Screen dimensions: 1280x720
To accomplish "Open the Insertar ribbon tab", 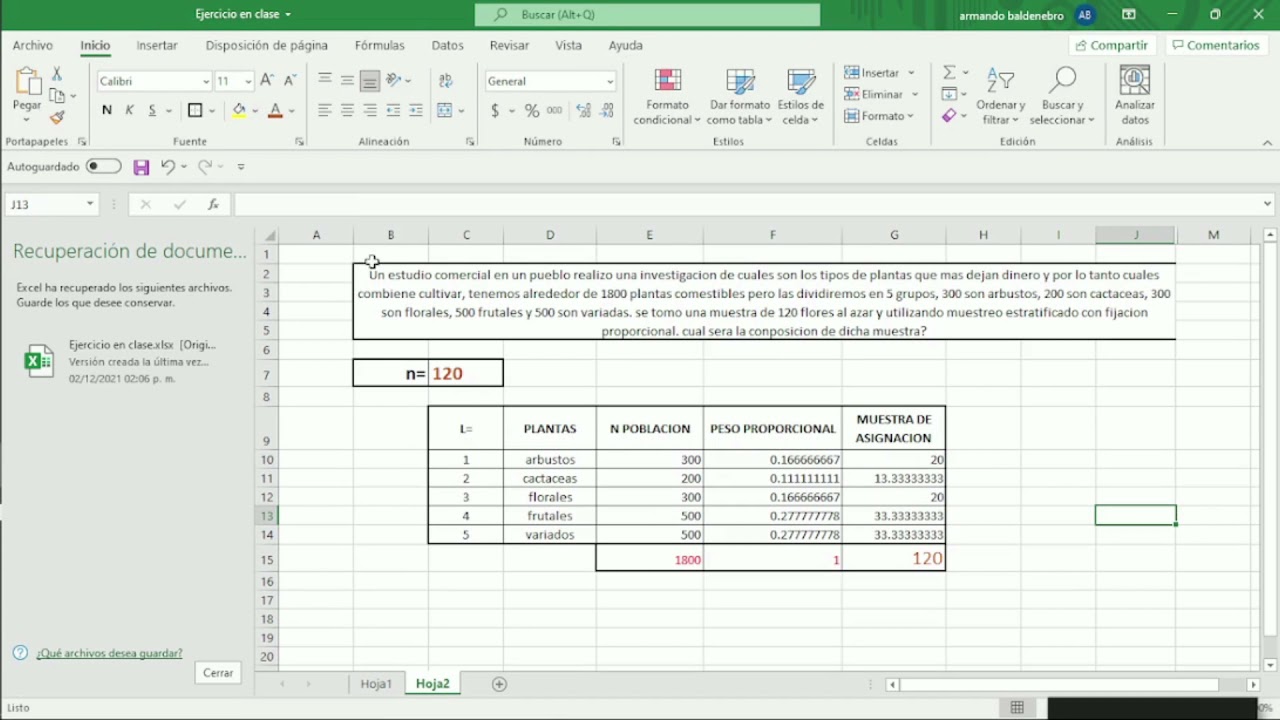I will coord(157,45).
